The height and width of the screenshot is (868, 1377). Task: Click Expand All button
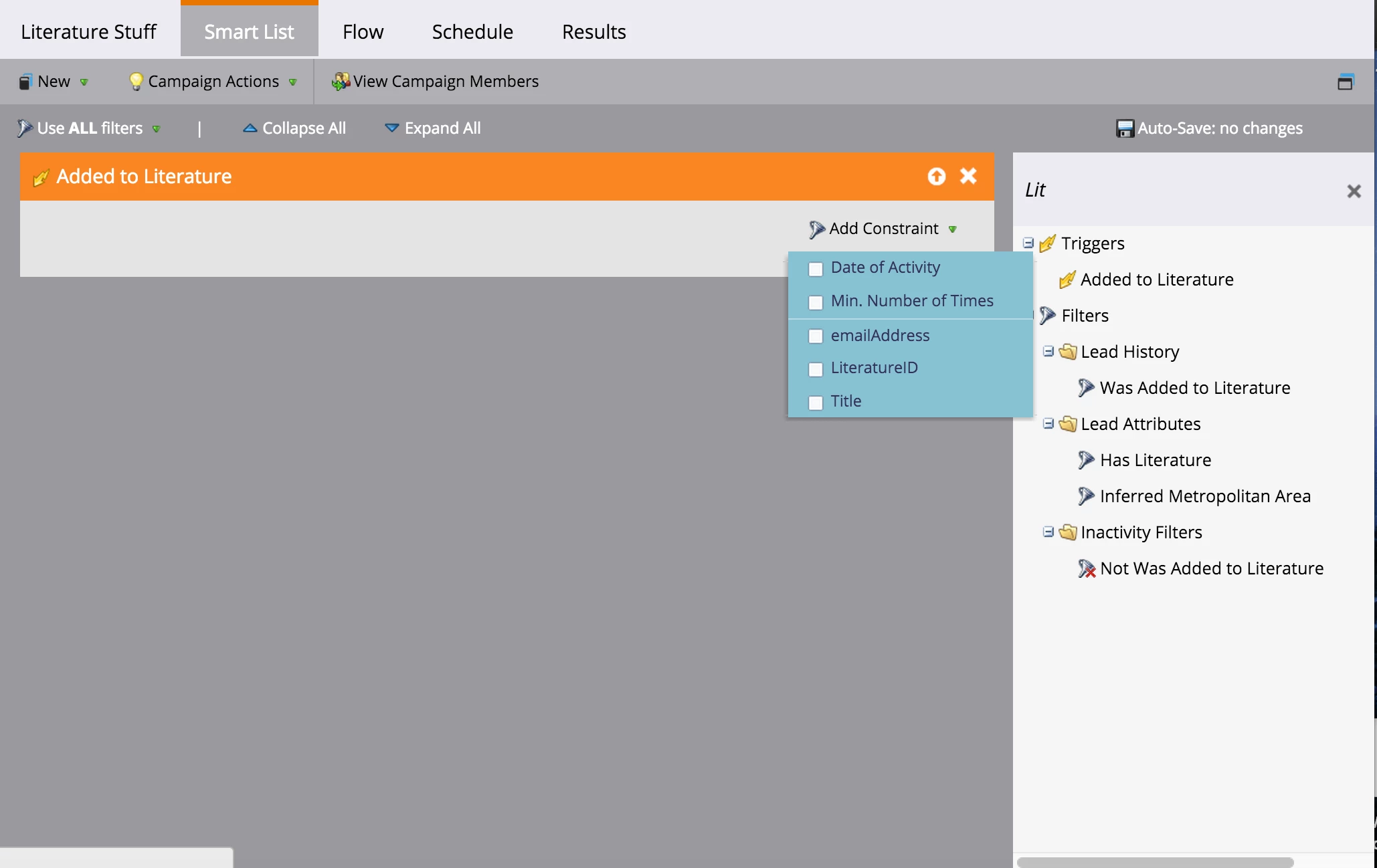click(x=433, y=128)
